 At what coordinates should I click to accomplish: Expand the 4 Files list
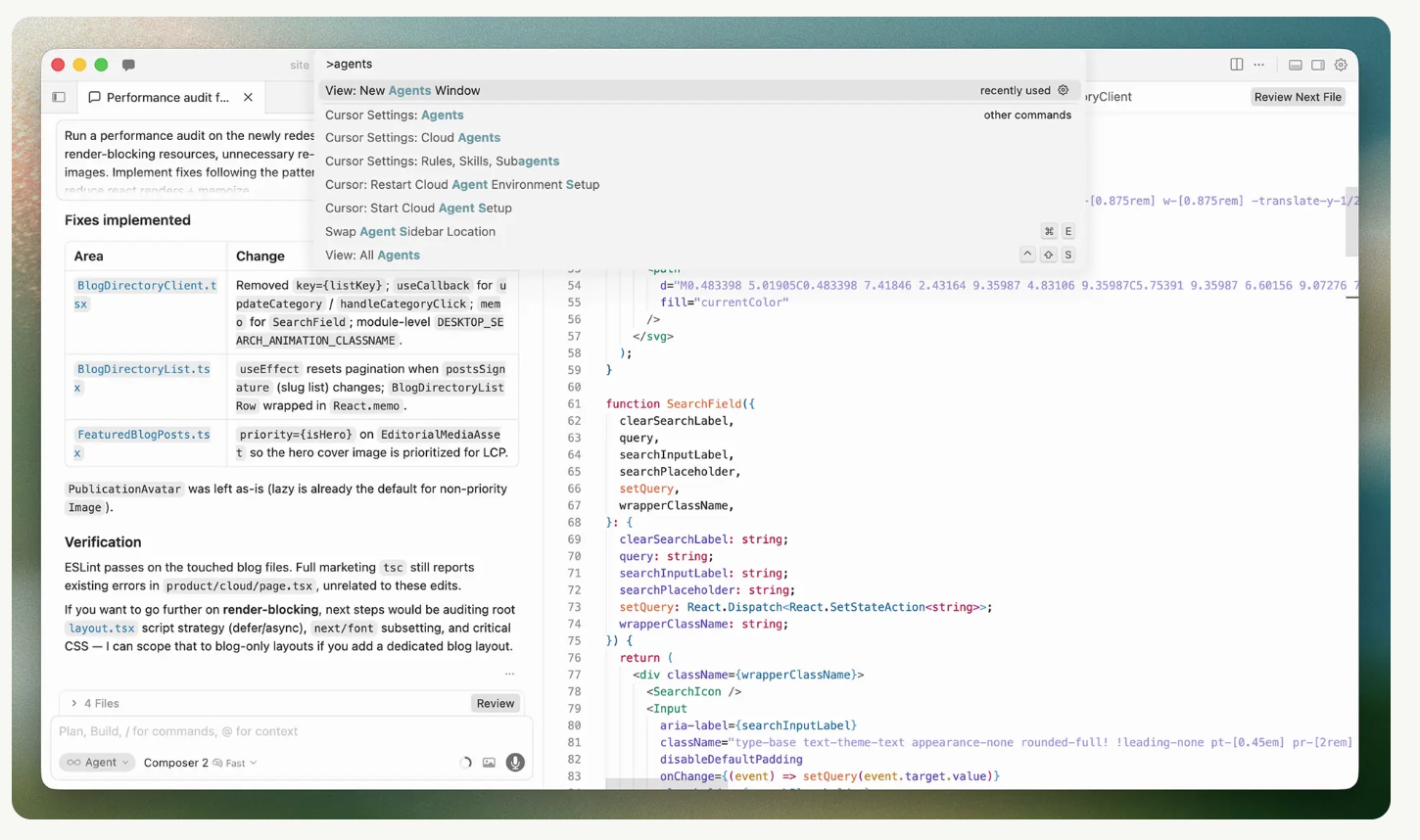coord(94,703)
